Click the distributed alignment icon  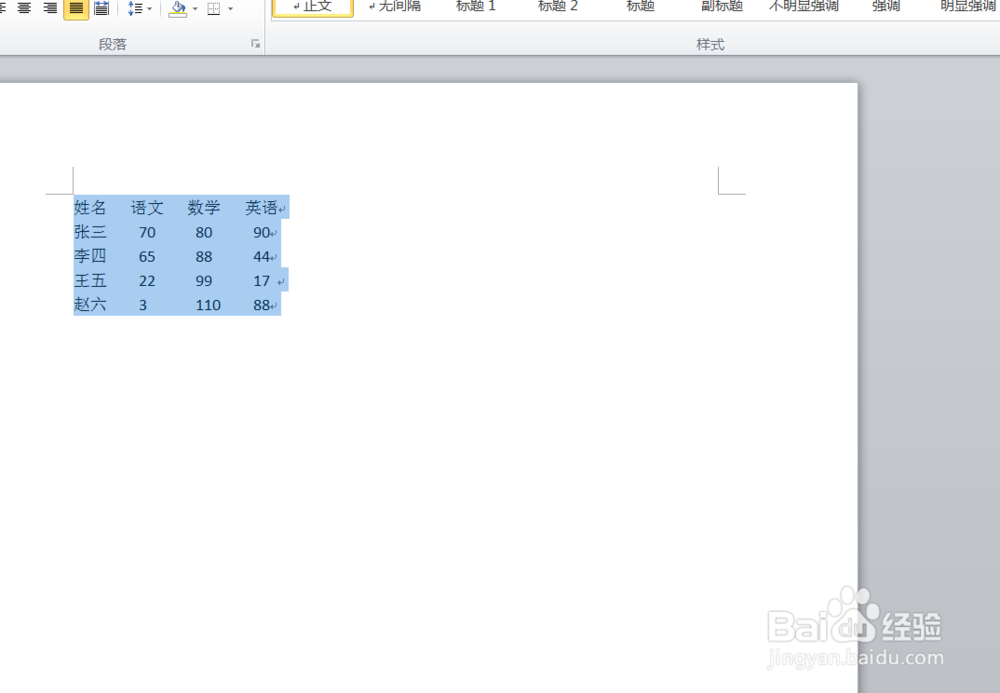101,8
